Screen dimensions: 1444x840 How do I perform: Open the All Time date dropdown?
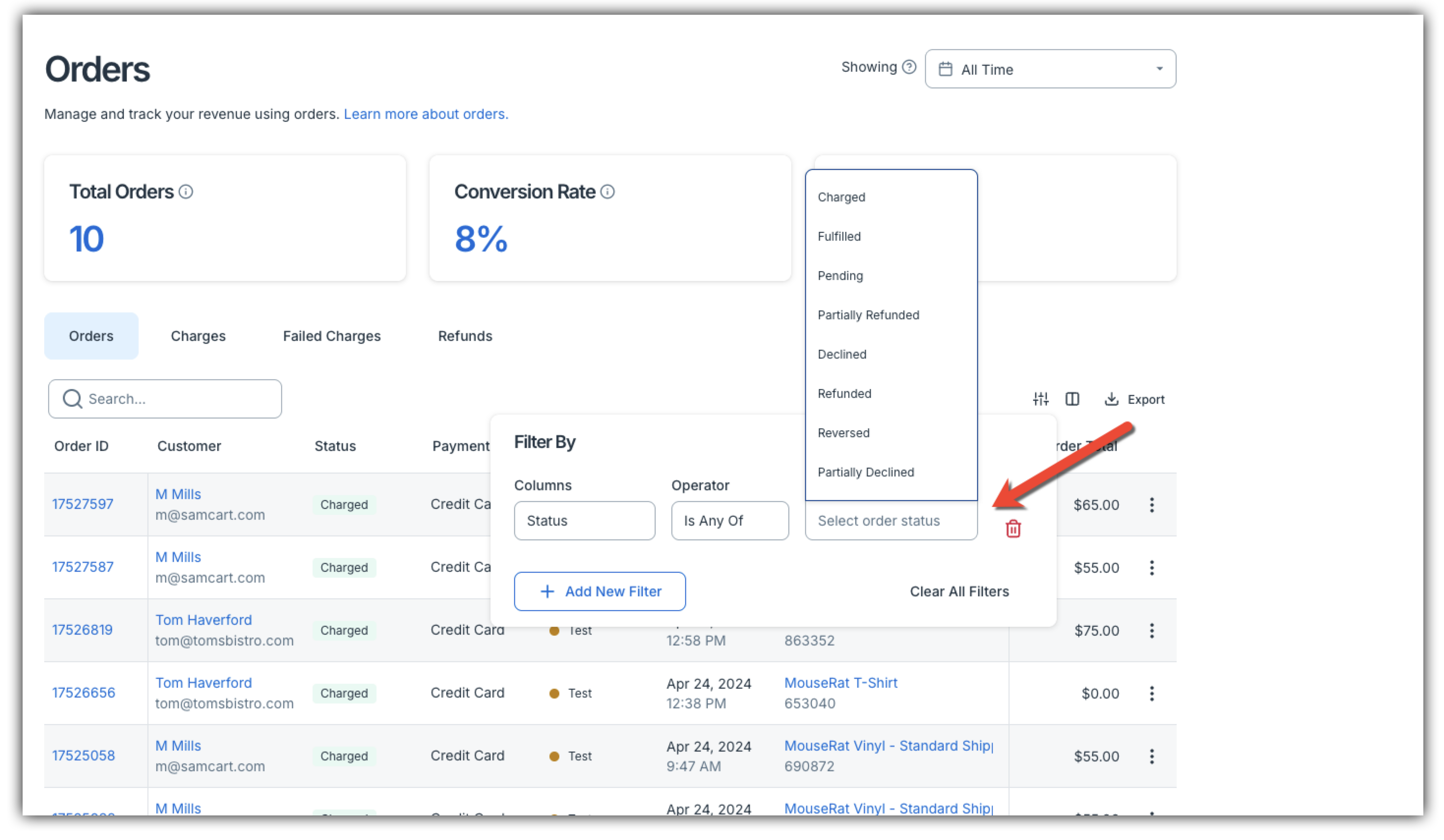click(1050, 69)
